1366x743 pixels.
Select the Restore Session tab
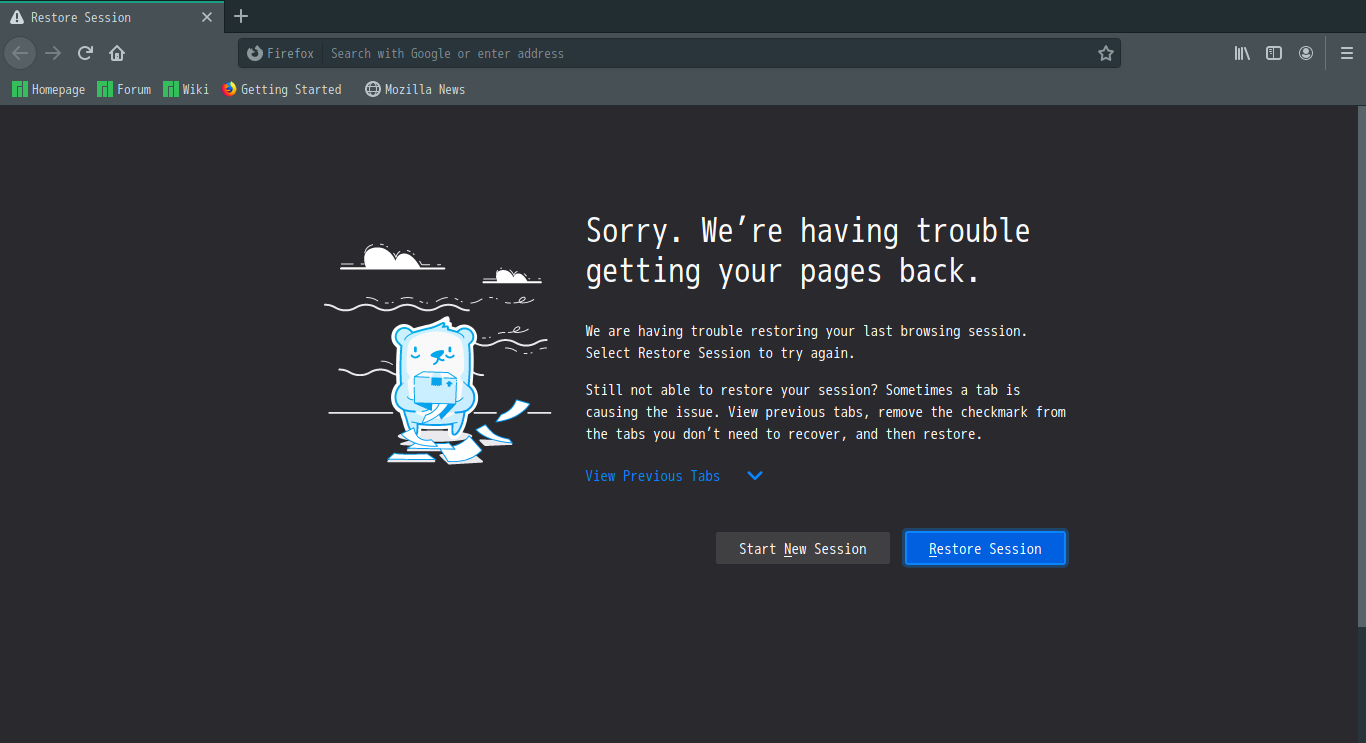[112, 17]
